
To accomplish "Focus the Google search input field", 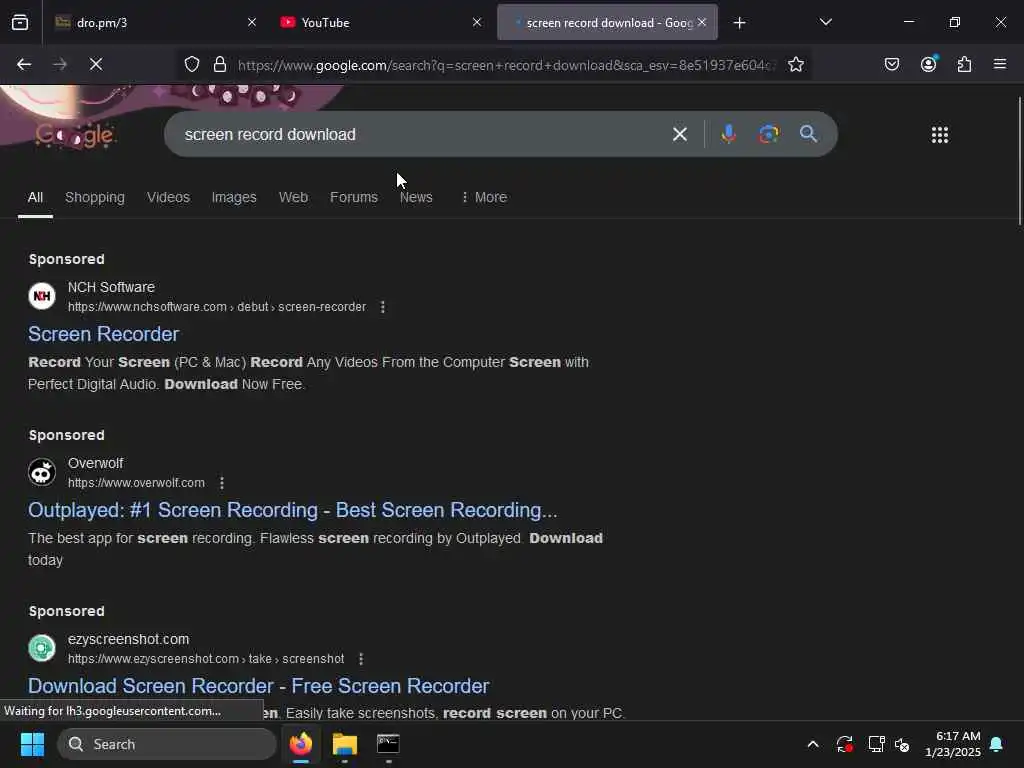I will tap(418, 134).
